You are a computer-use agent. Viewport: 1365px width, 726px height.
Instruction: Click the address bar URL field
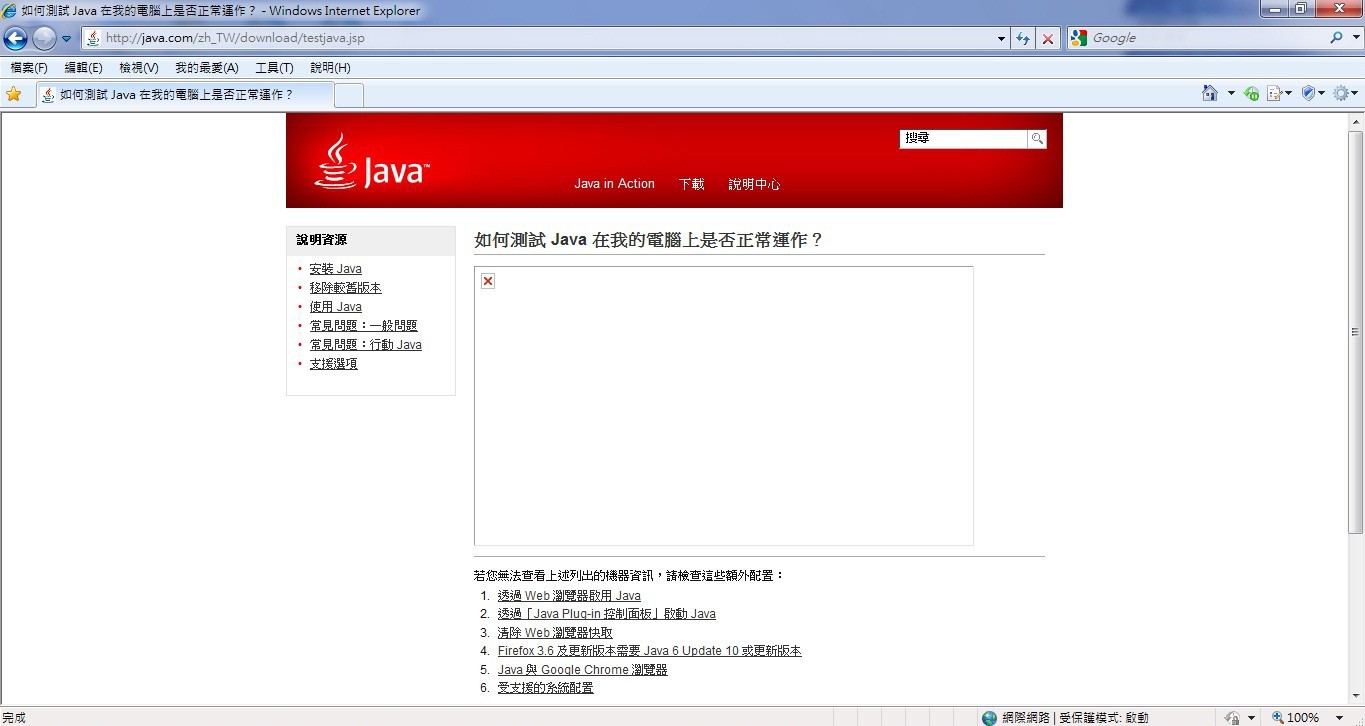545,38
